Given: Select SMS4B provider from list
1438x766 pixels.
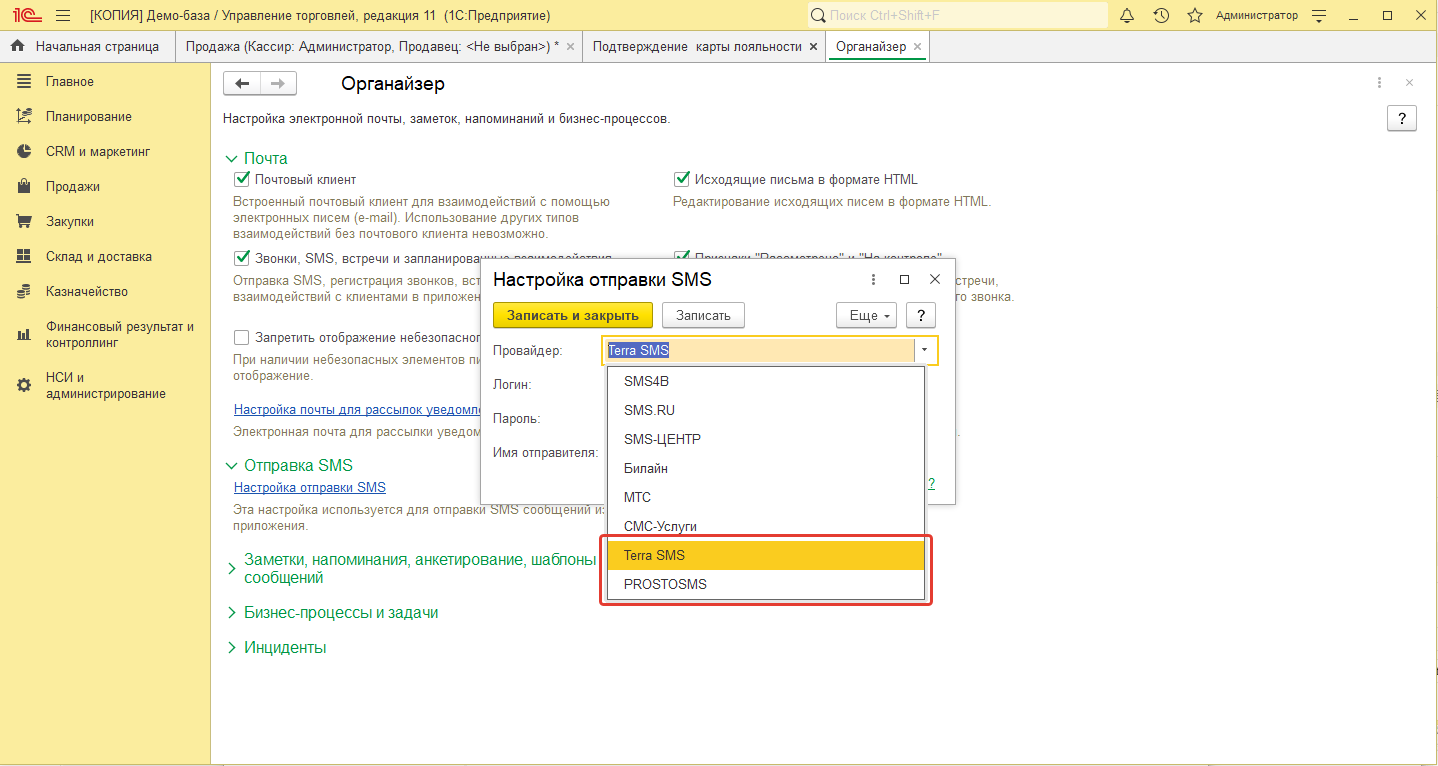Looking at the screenshot, I should [766, 381].
